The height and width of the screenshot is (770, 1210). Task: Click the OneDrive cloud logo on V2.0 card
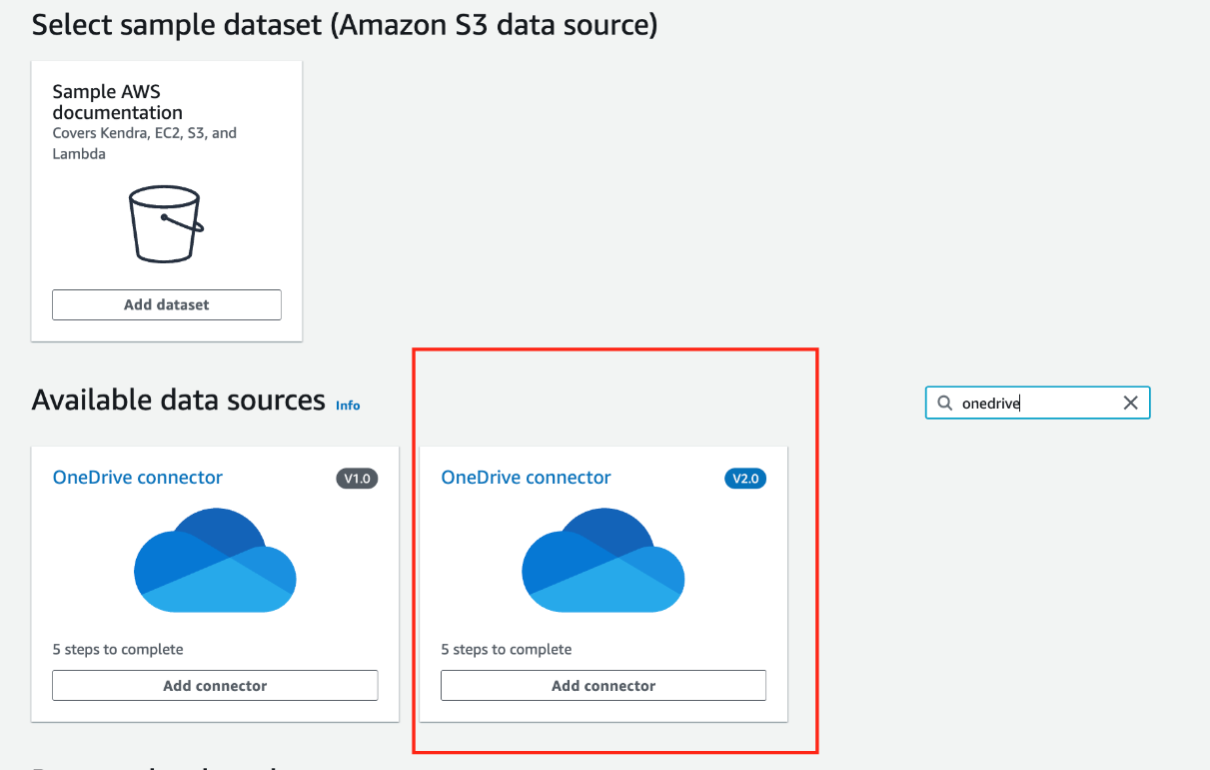pos(603,560)
